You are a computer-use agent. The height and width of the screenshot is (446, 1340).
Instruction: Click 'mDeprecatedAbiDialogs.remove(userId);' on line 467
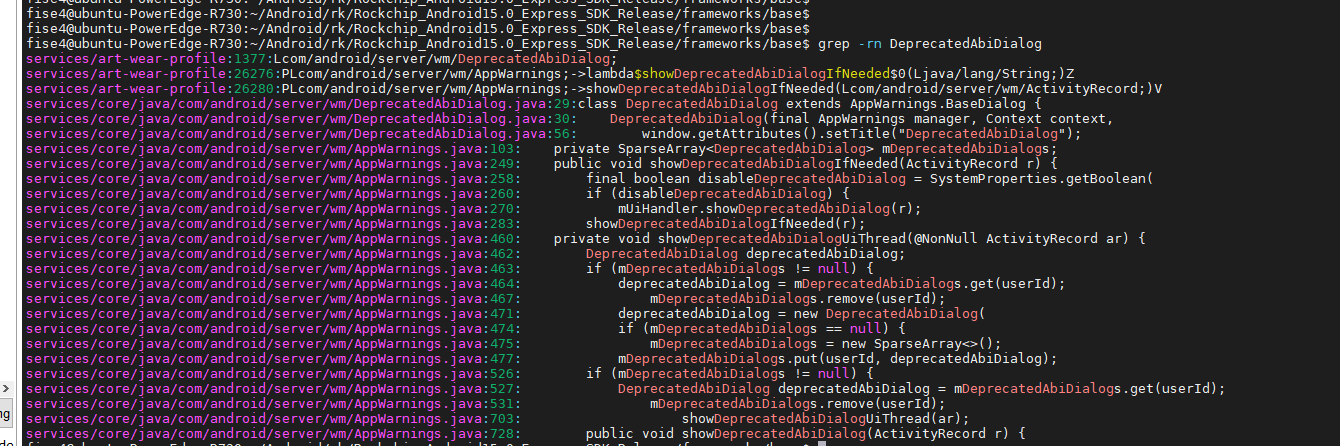pos(798,299)
